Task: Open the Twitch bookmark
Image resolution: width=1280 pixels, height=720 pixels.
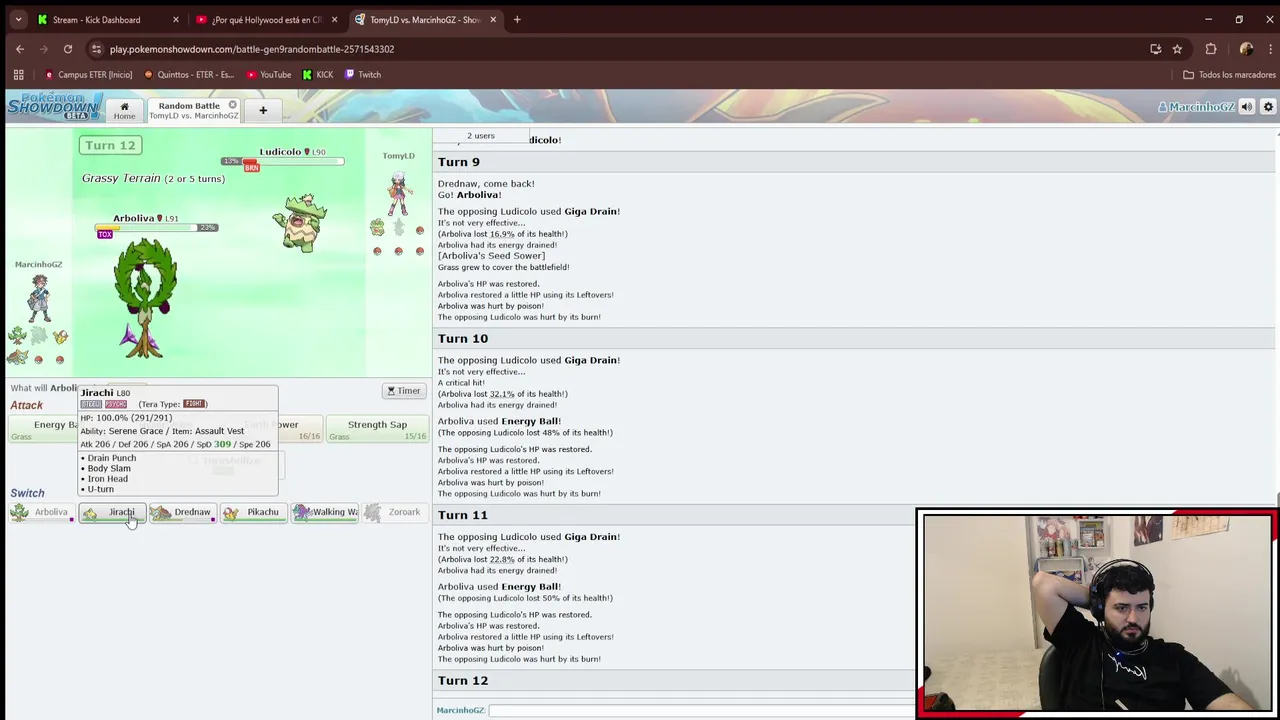Action: [x=362, y=74]
